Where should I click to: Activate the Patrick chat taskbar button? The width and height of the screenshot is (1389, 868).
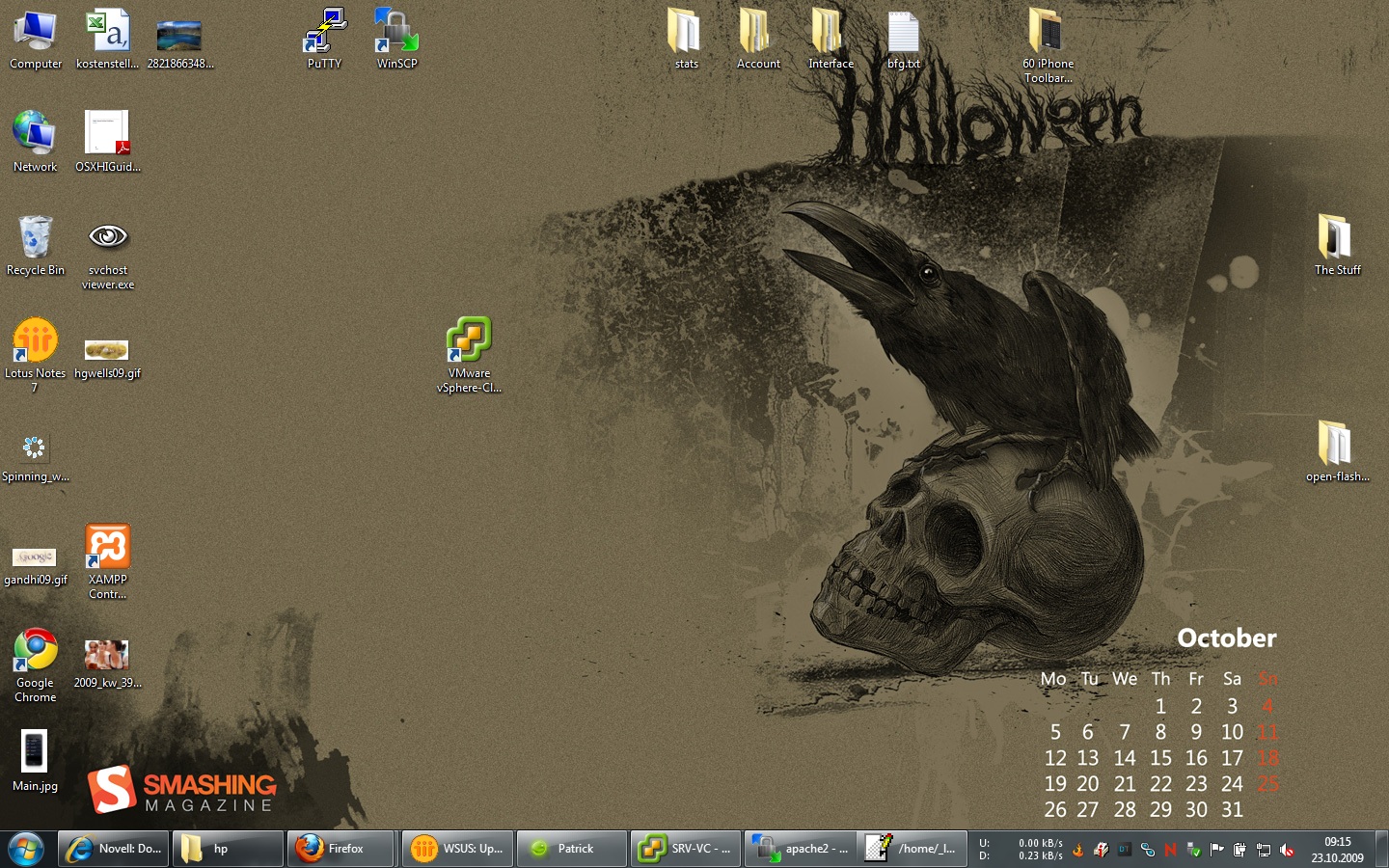(x=572, y=849)
